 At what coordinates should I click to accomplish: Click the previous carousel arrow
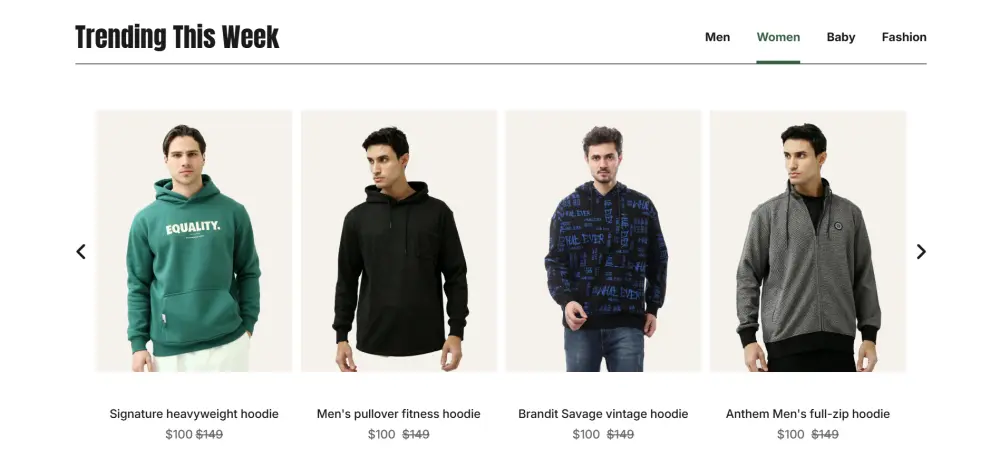pyautogui.click(x=81, y=252)
